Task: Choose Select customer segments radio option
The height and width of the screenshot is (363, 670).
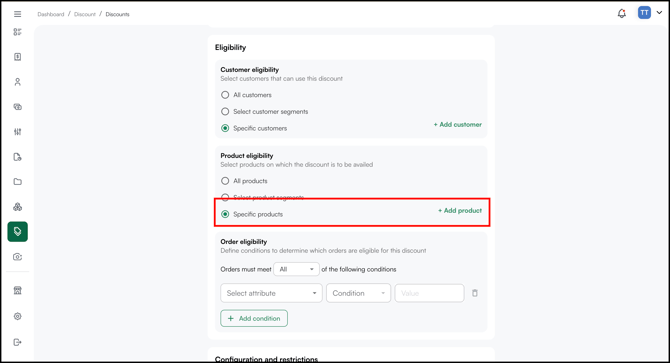Action: click(225, 111)
